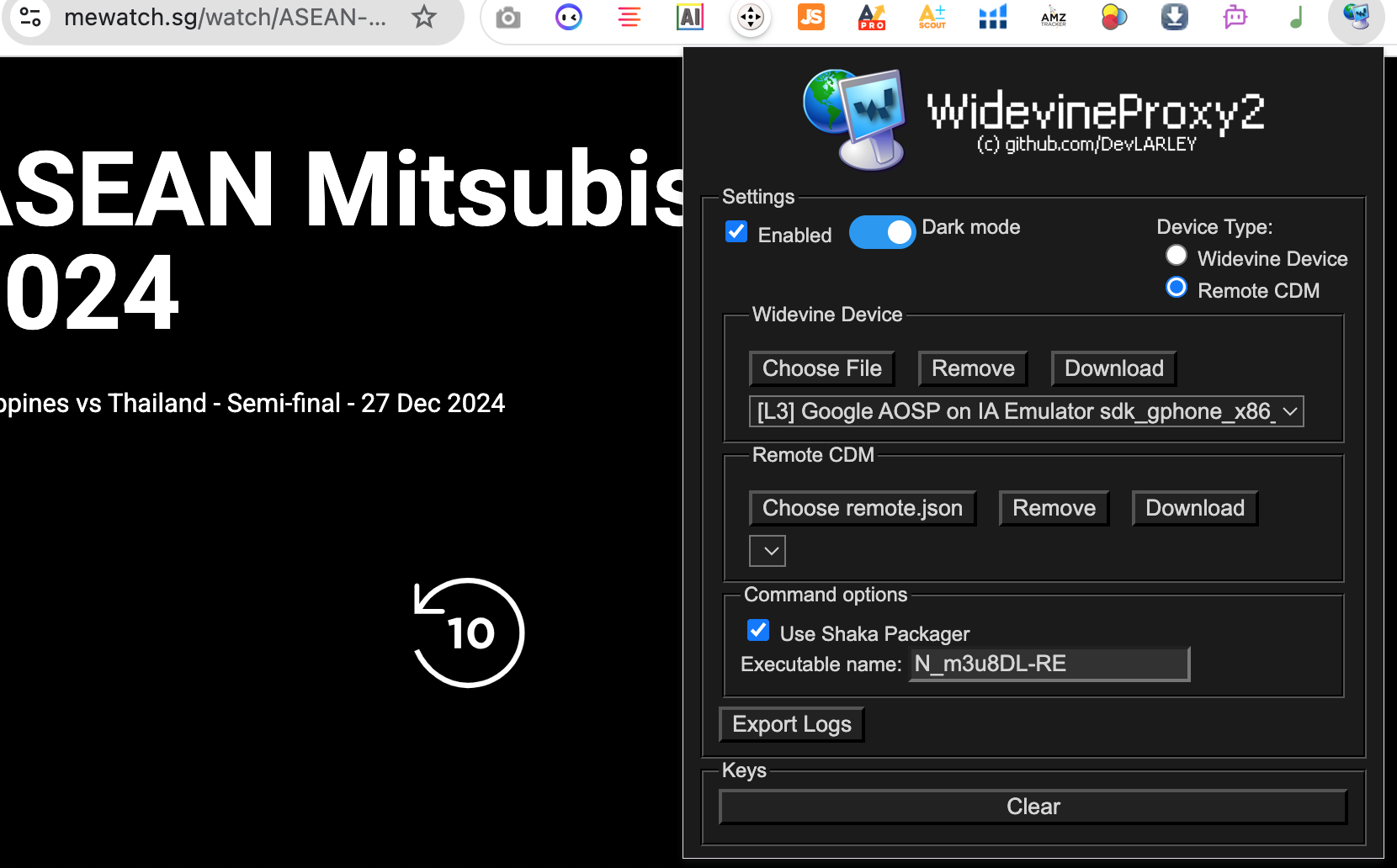Toggle the Enabled checkbox
This screenshot has height=868, width=1397.
coord(736,231)
